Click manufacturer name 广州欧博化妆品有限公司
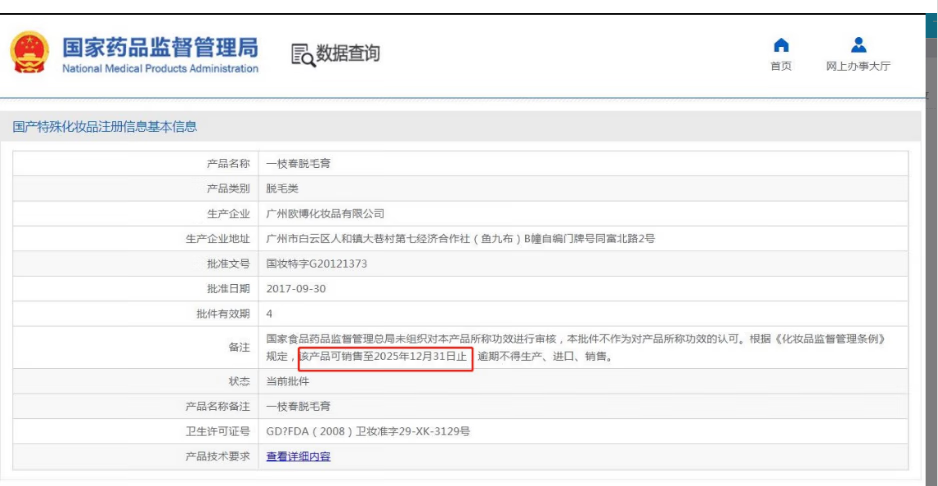This screenshot has width=938, height=486. [325, 214]
